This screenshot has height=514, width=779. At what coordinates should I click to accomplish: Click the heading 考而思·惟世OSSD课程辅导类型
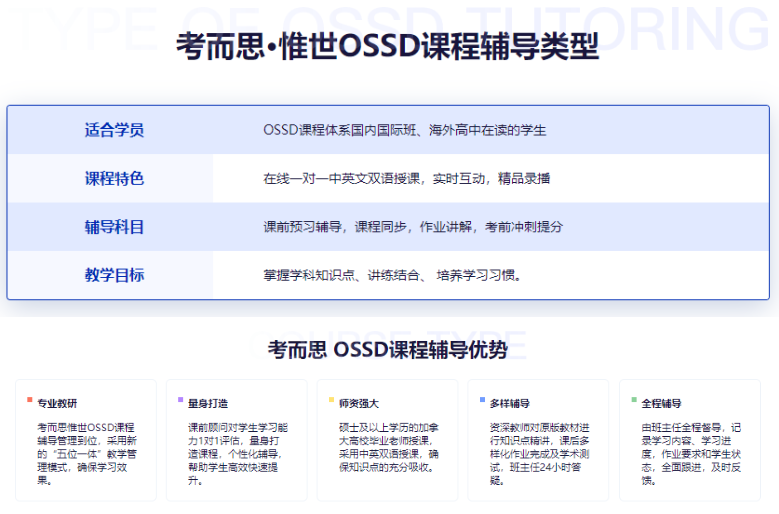[x=388, y=46]
